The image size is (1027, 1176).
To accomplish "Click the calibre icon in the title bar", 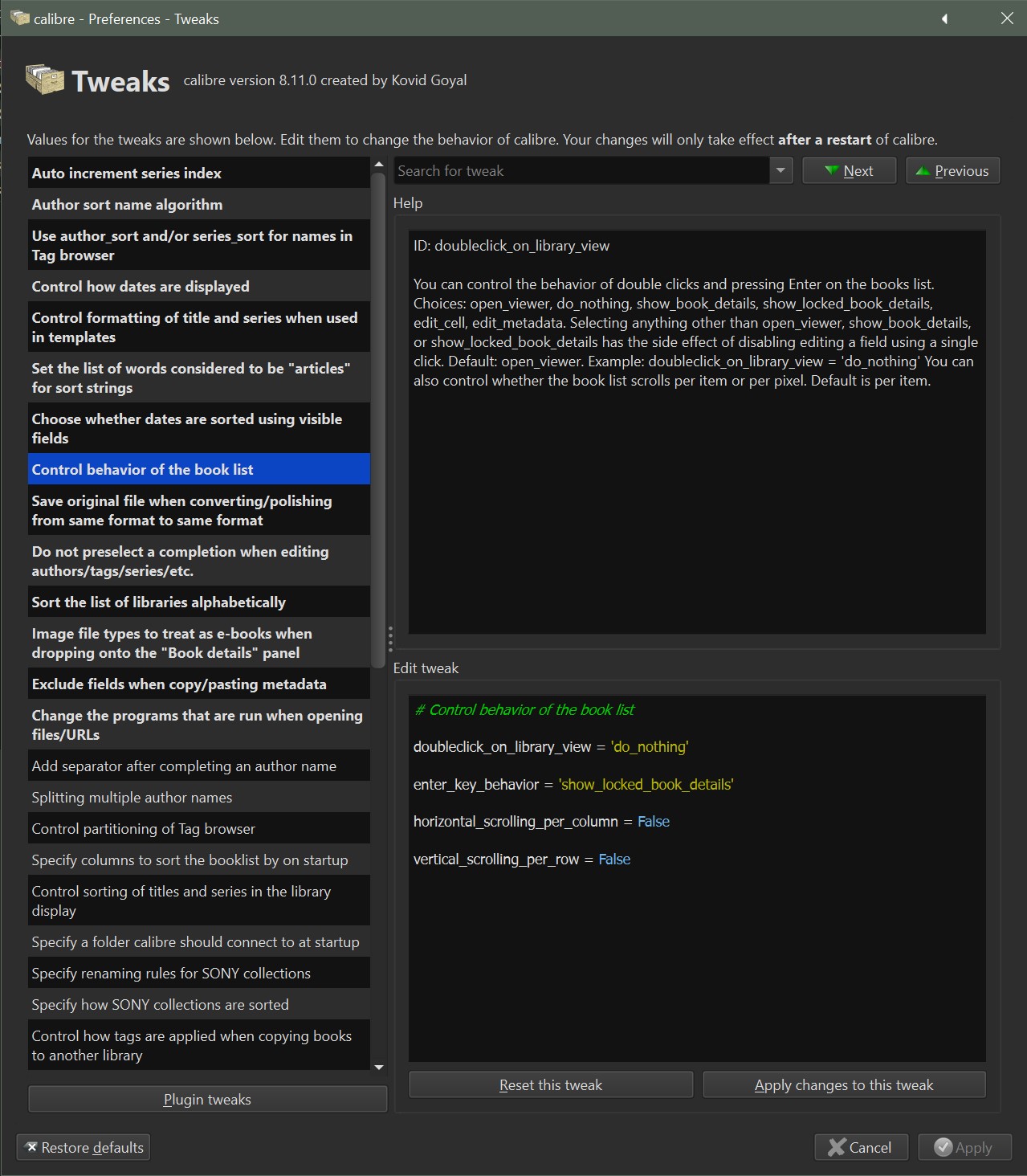I will [19, 18].
